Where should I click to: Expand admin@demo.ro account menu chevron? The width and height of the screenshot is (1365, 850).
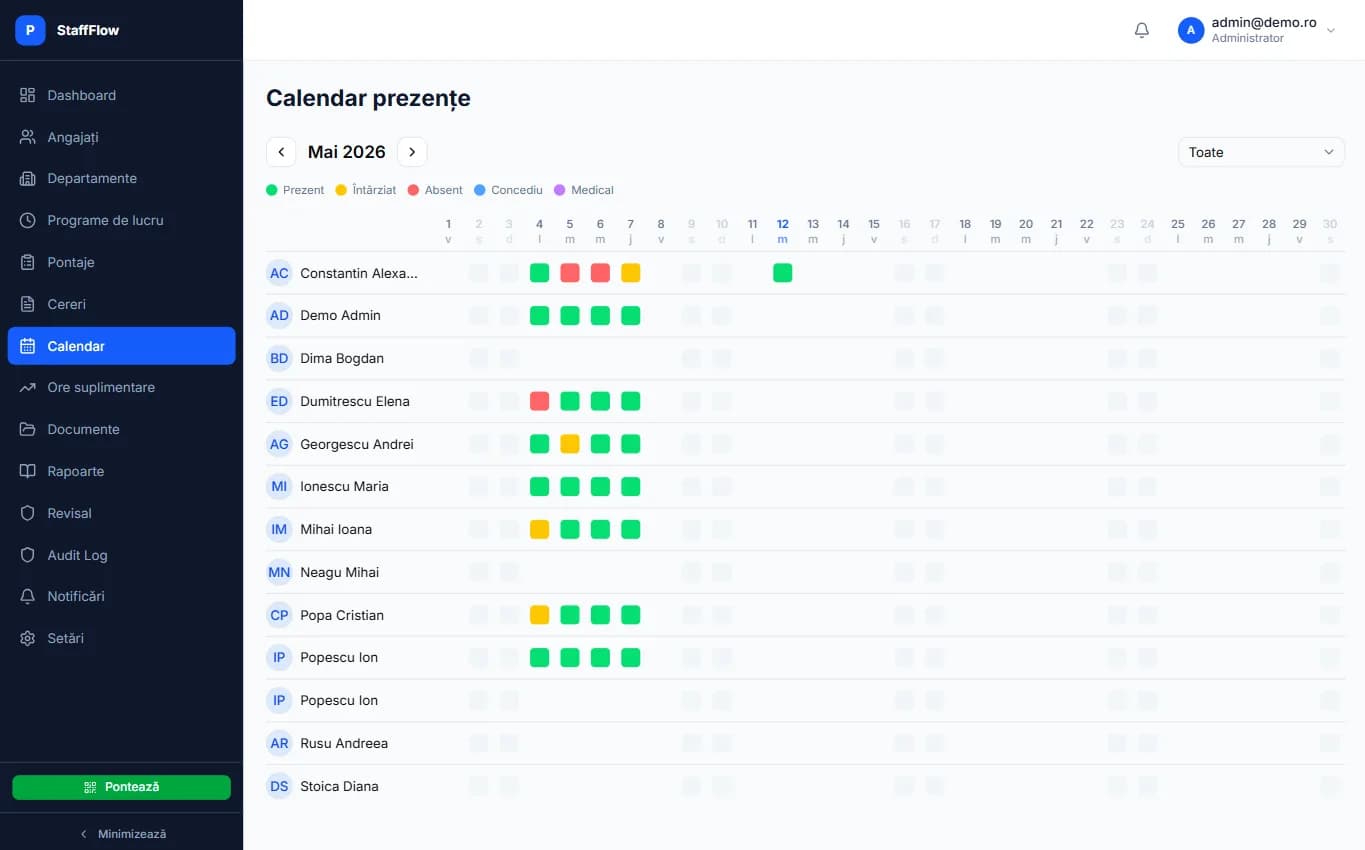tap(1330, 30)
